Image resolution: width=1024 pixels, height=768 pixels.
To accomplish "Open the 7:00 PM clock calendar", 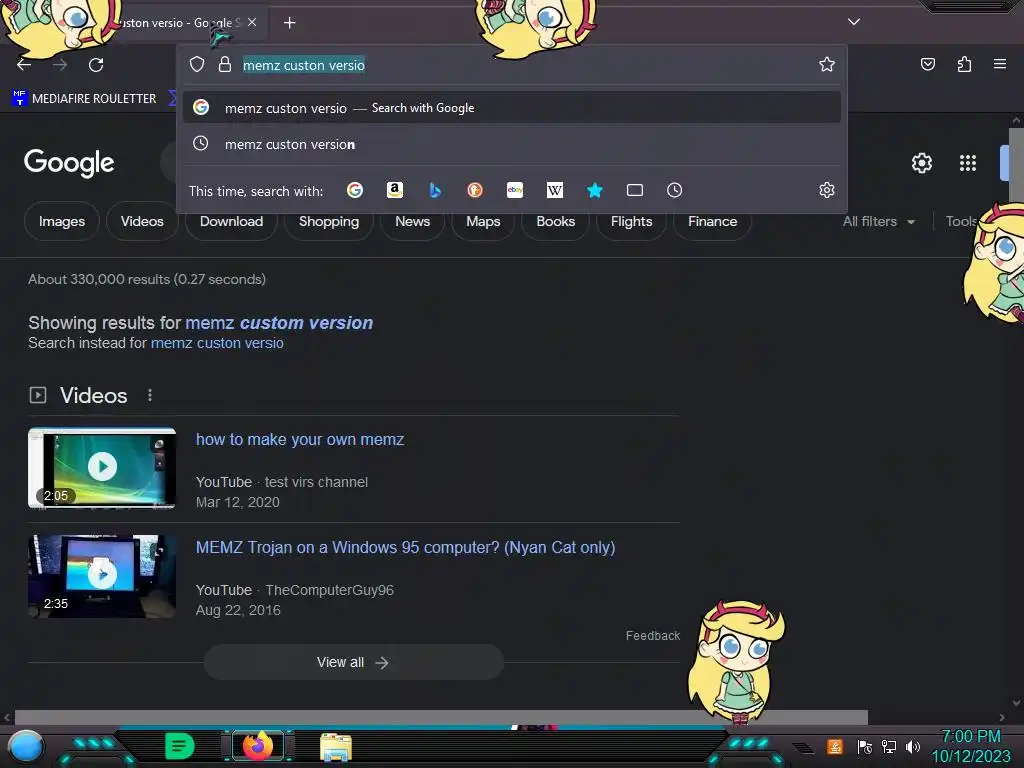I will click(970, 746).
